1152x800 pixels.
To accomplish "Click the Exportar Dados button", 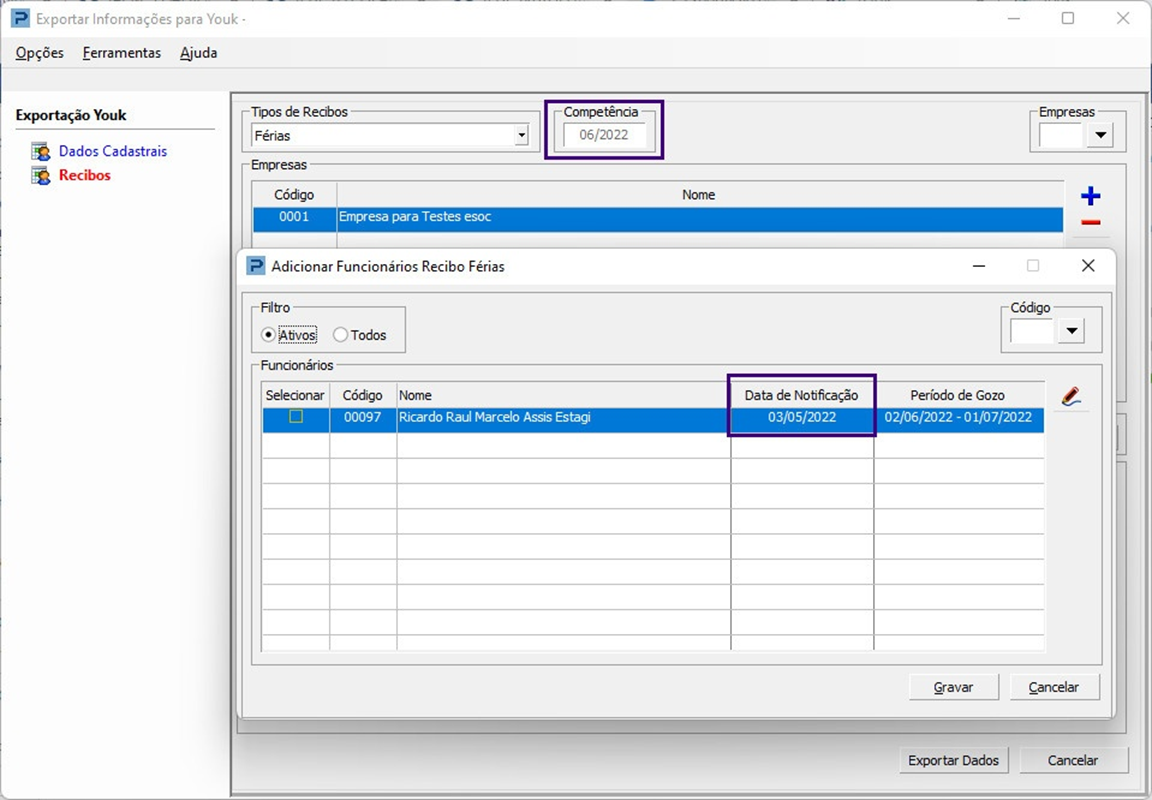I will (x=954, y=760).
